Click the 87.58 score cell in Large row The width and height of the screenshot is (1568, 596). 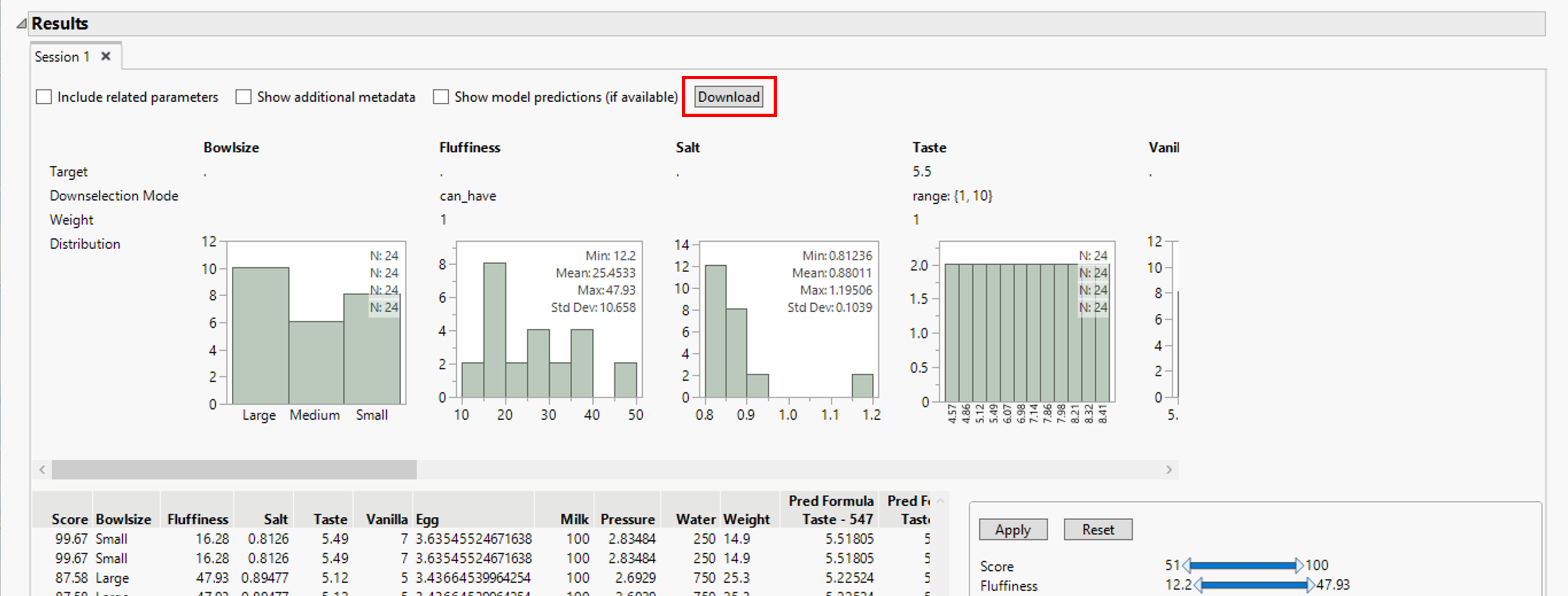71,578
